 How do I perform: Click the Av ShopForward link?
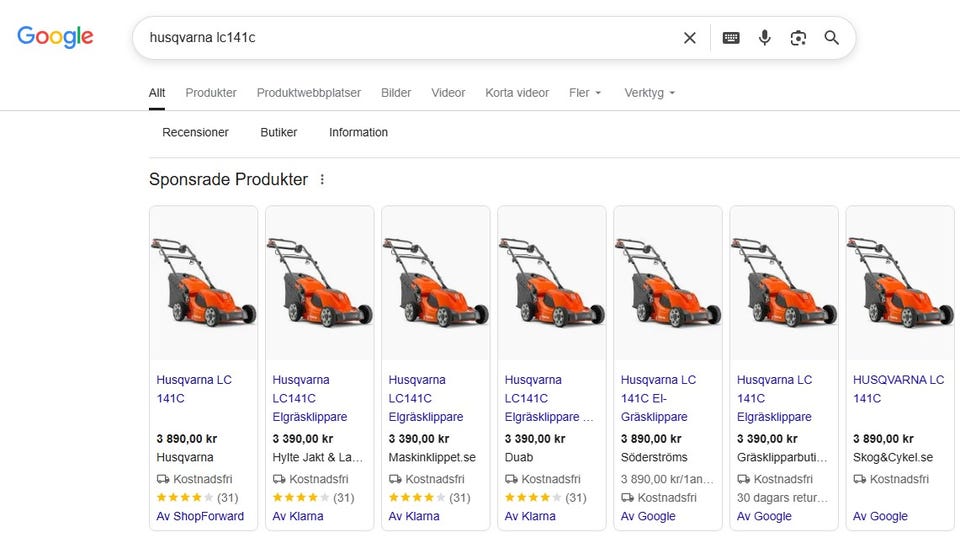pos(200,516)
